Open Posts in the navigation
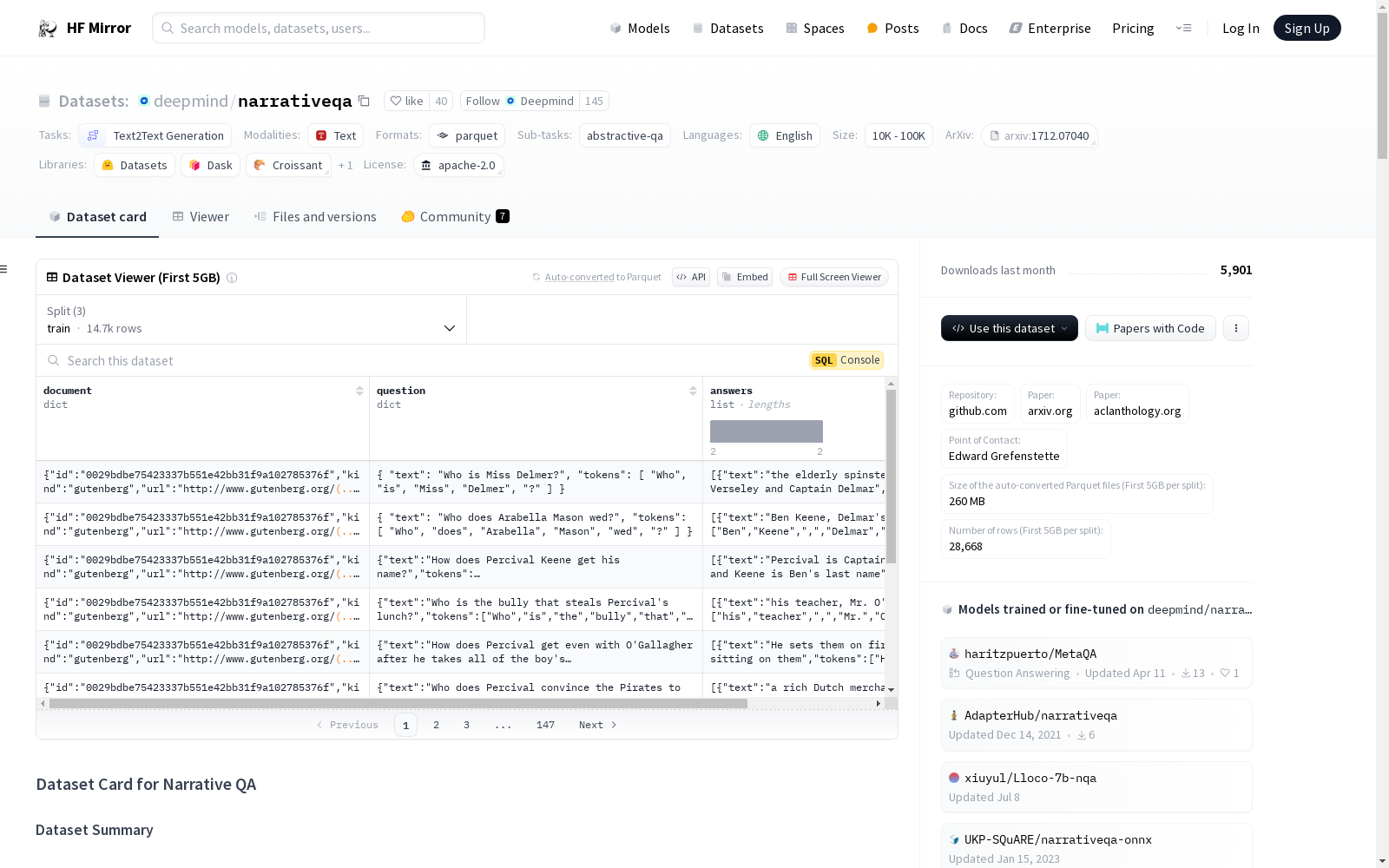This screenshot has height=868, width=1389. pos(892,29)
